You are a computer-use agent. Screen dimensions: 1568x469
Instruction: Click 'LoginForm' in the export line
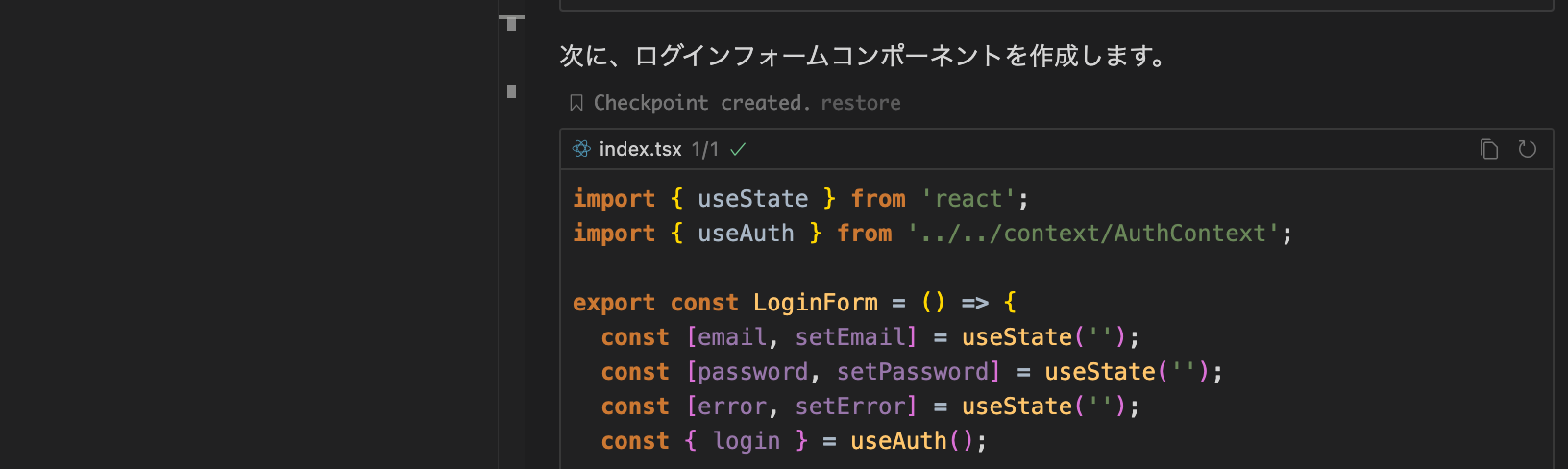[x=815, y=303]
